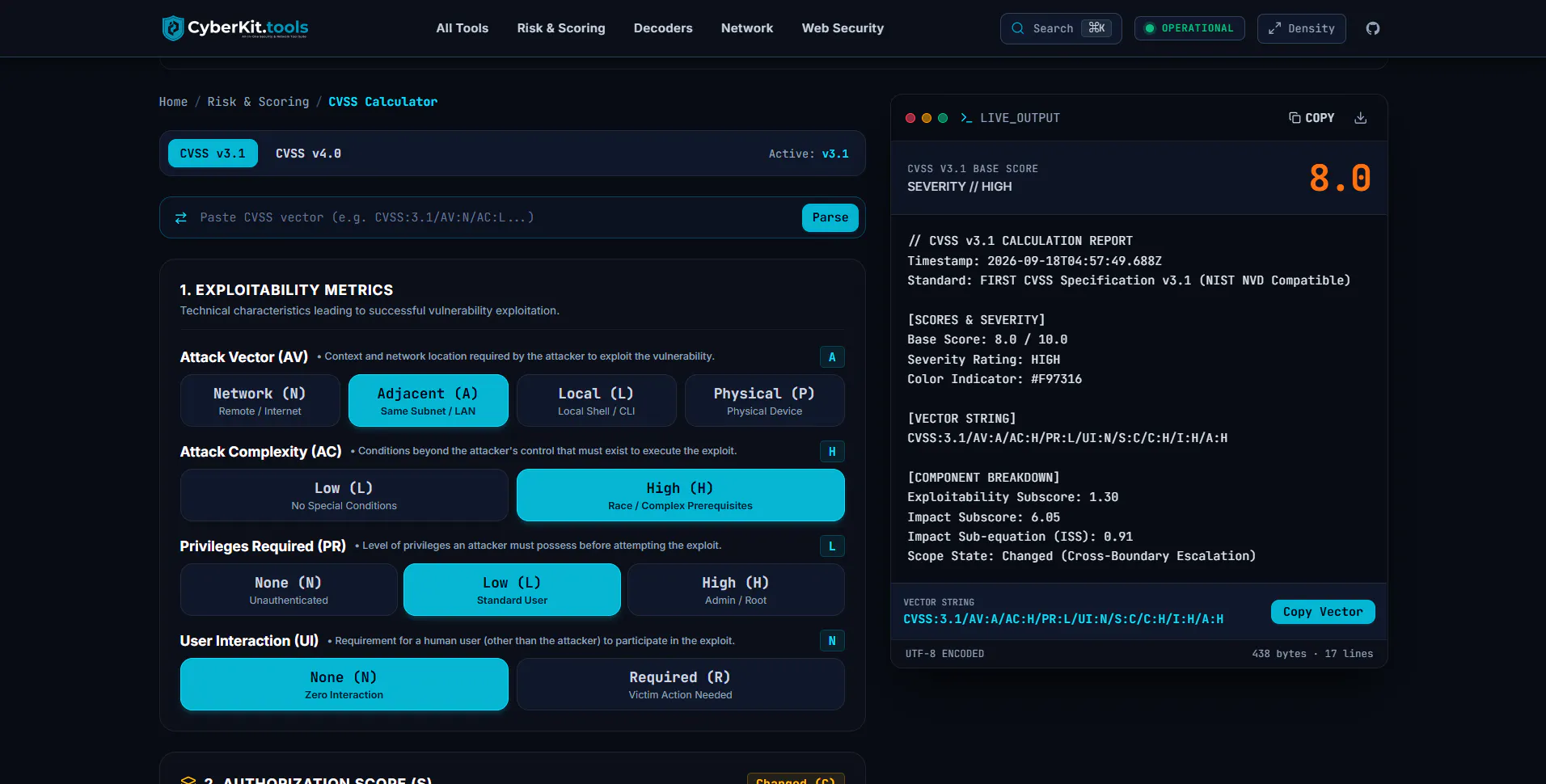Viewport: 1546px width, 784px height.
Task: Open the Risk & Scoring menu
Action: point(561,28)
